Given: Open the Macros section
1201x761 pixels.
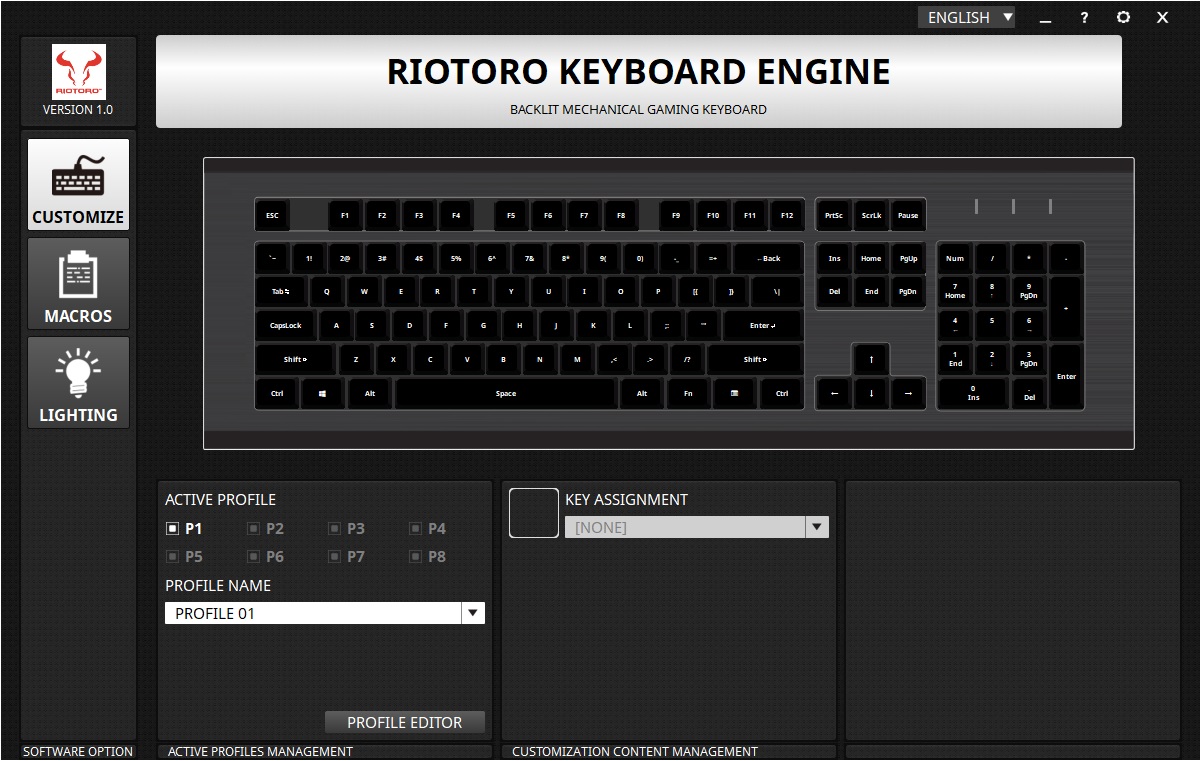Looking at the screenshot, I should 78,284.
